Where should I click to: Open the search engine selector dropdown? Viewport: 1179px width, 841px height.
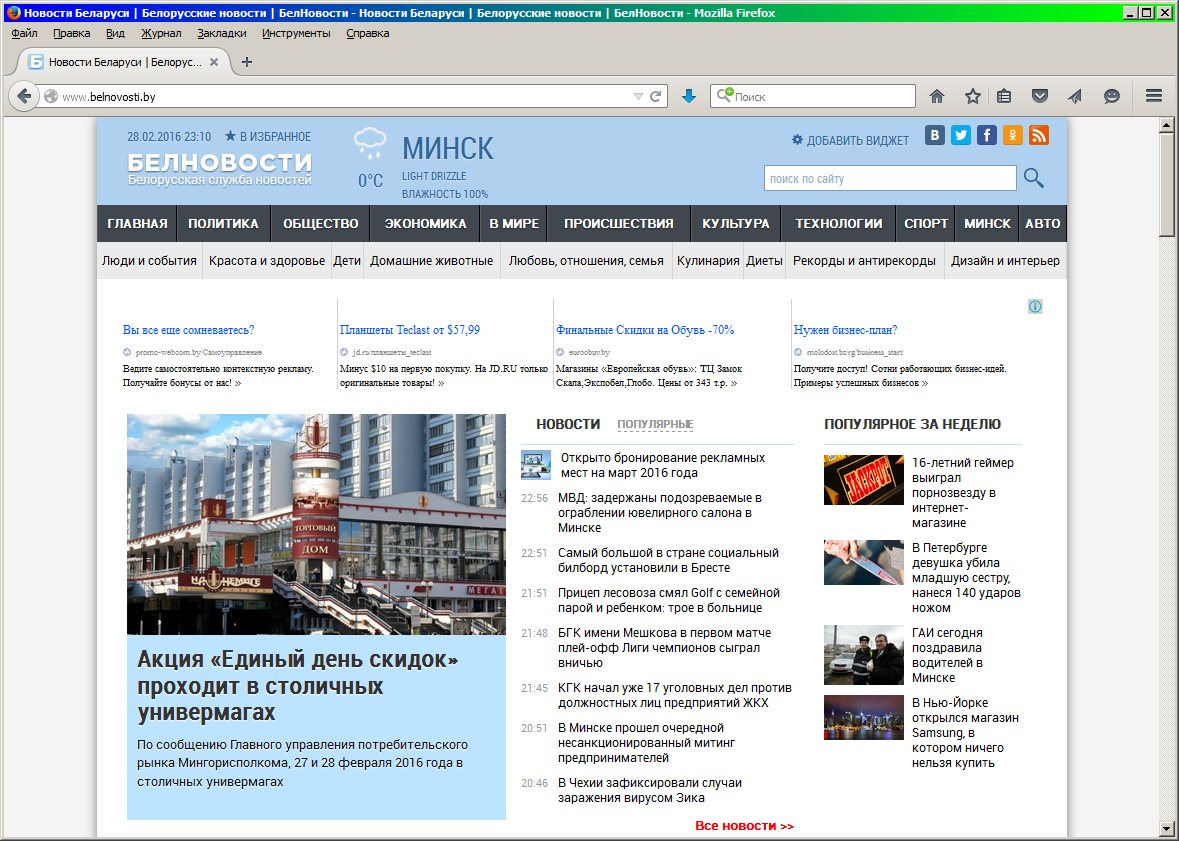click(x=724, y=97)
